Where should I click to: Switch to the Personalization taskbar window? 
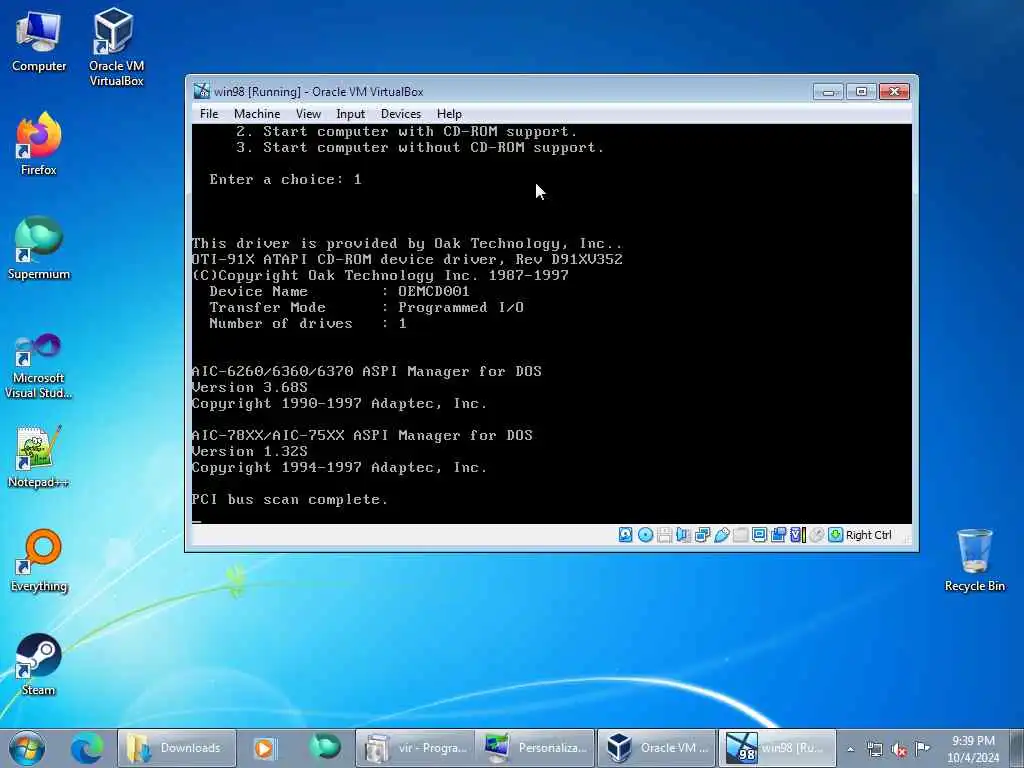(x=534, y=748)
